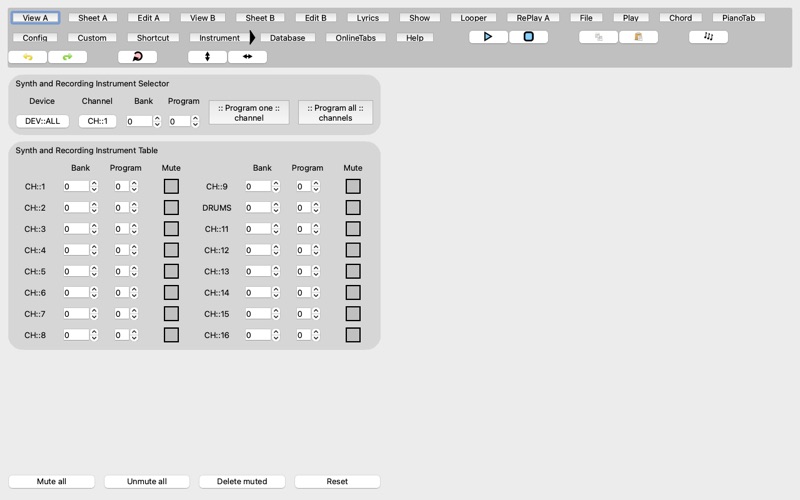
Task: Enable mute on CH::3
Action: click(x=171, y=229)
